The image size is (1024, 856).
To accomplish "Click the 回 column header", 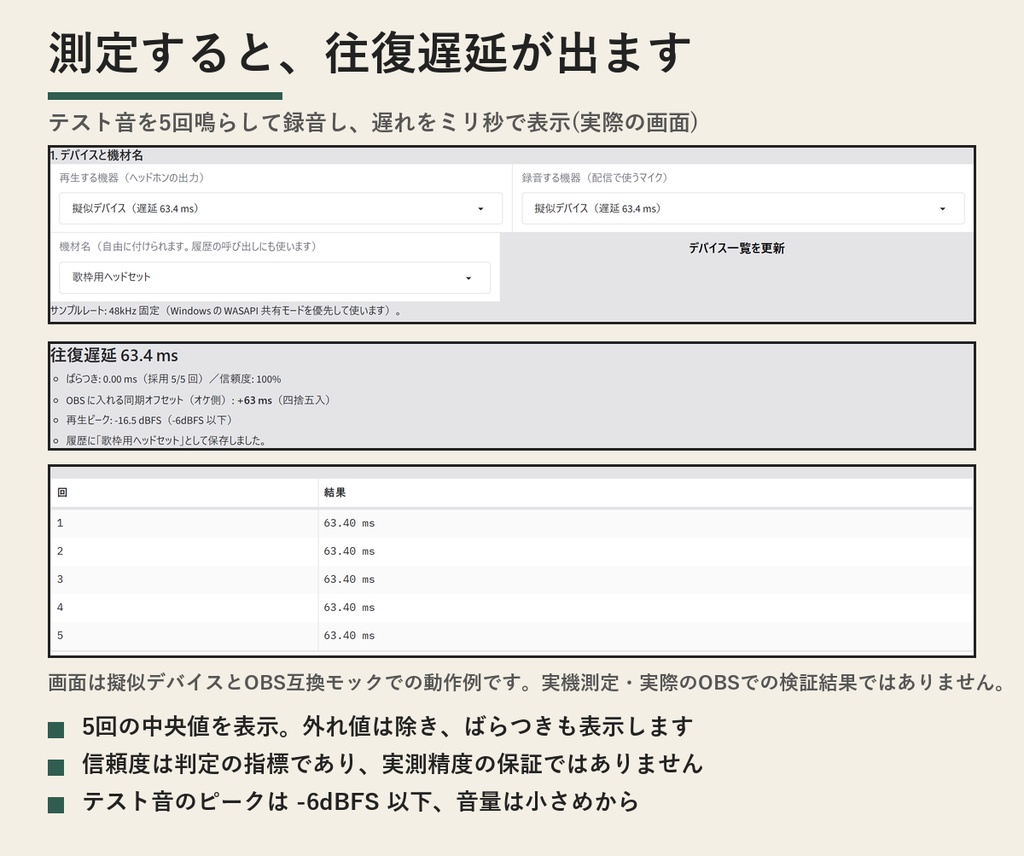I will pos(62,492).
